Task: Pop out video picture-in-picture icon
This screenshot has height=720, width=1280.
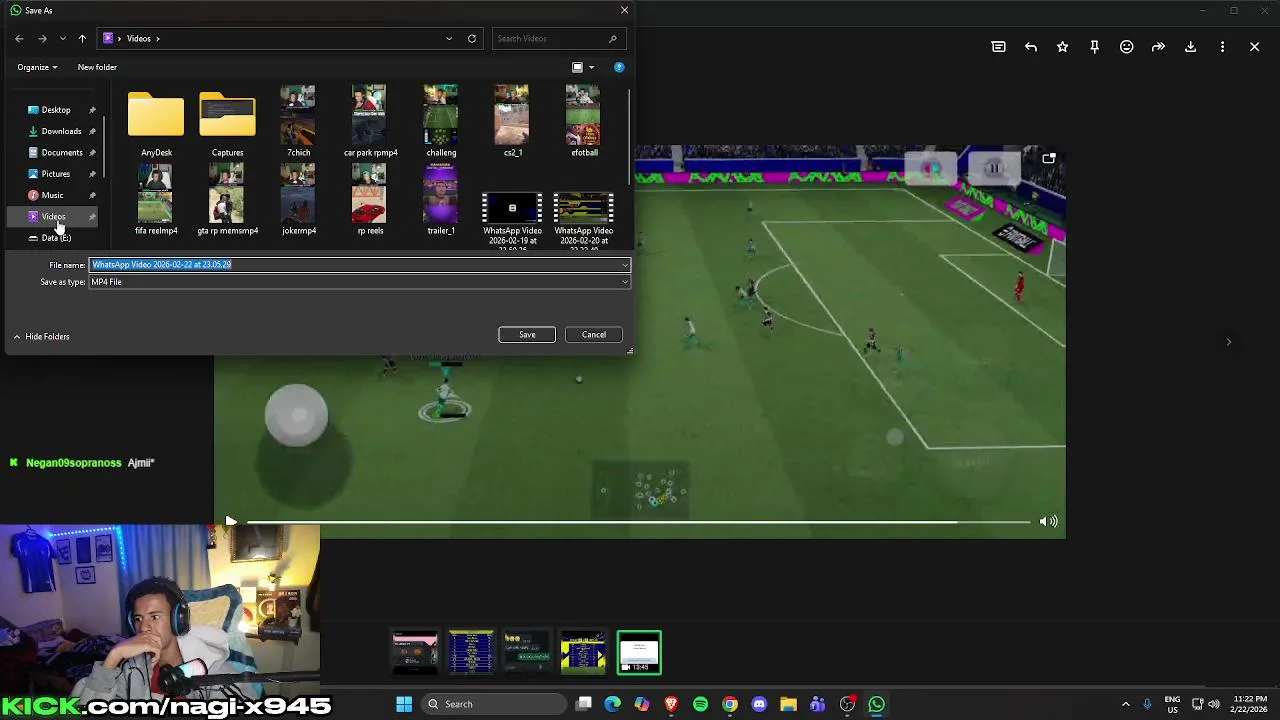Action: [1048, 159]
